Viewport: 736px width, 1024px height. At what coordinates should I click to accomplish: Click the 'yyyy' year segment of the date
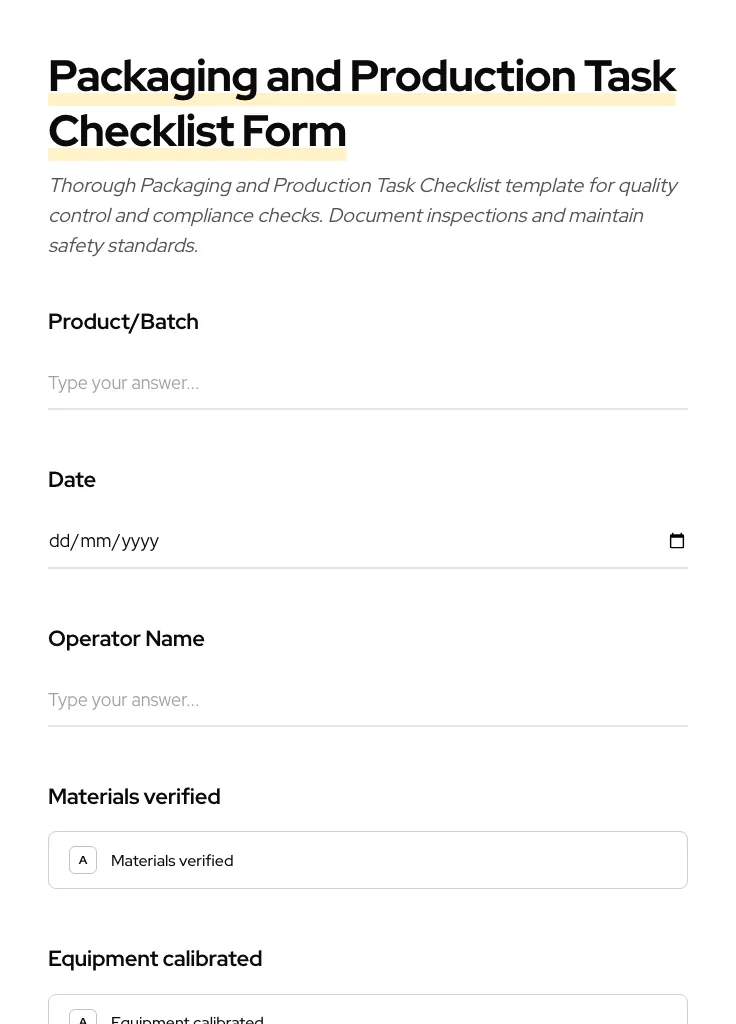tap(140, 540)
